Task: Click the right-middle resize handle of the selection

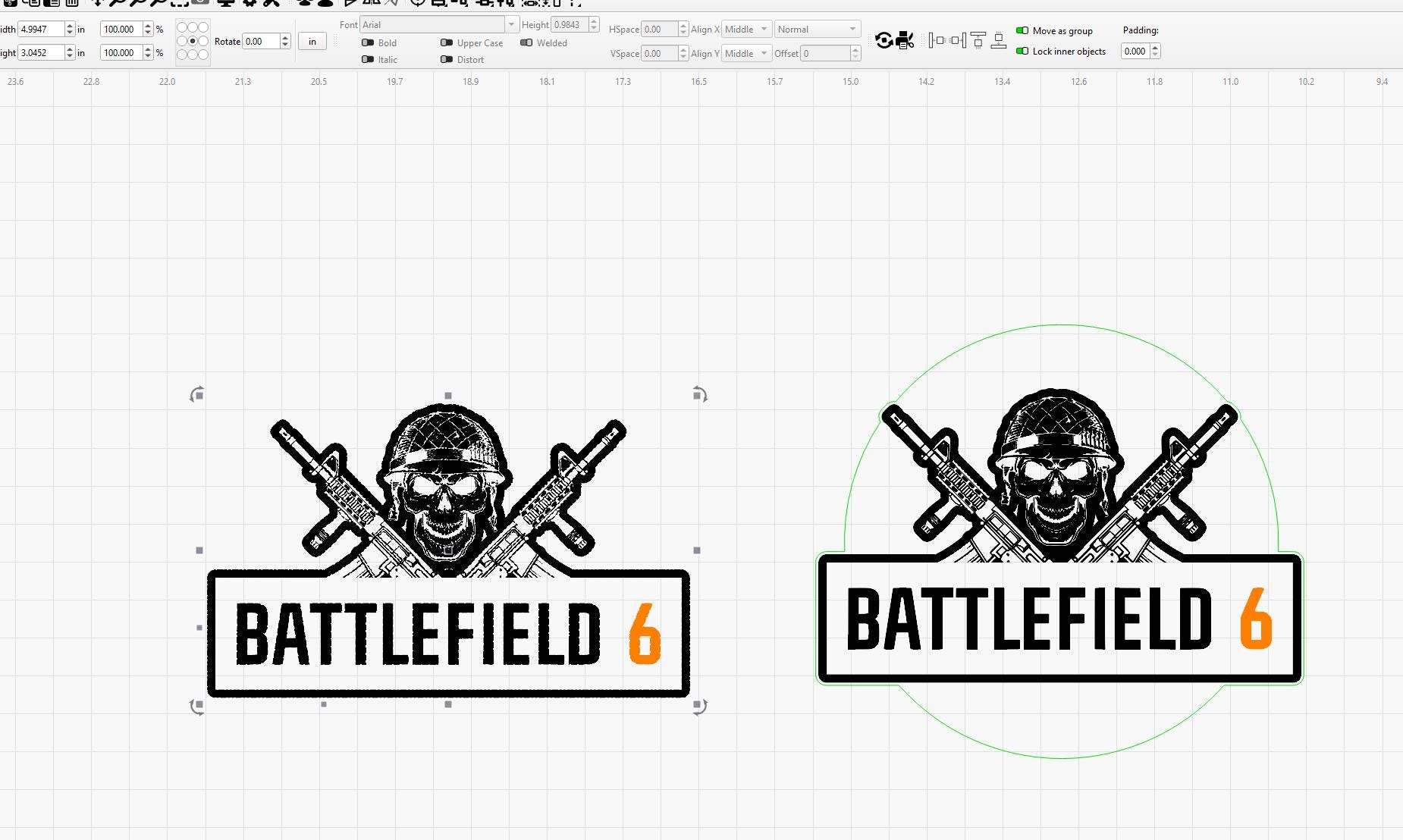Action: click(x=697, y=550)
